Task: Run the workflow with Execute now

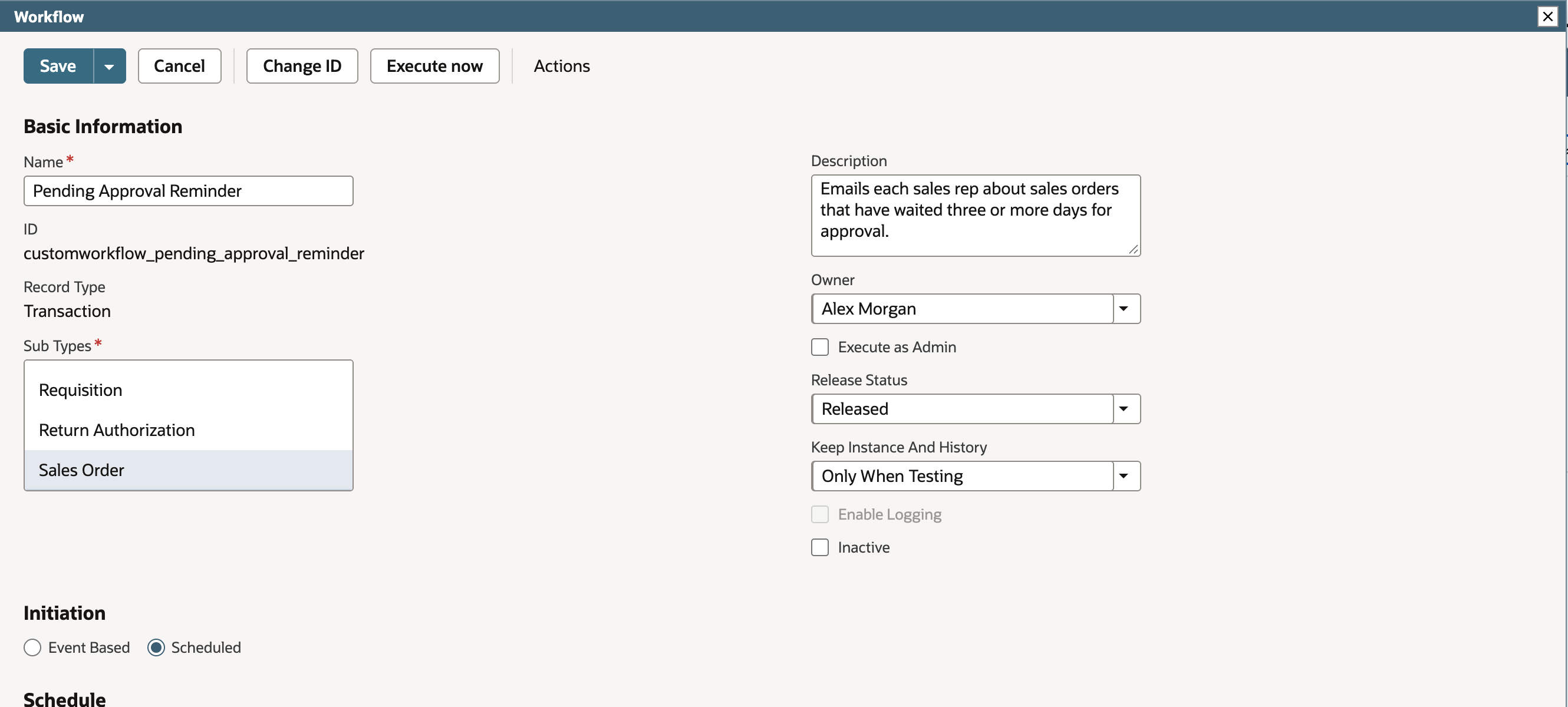Action: tap(434, 66)
